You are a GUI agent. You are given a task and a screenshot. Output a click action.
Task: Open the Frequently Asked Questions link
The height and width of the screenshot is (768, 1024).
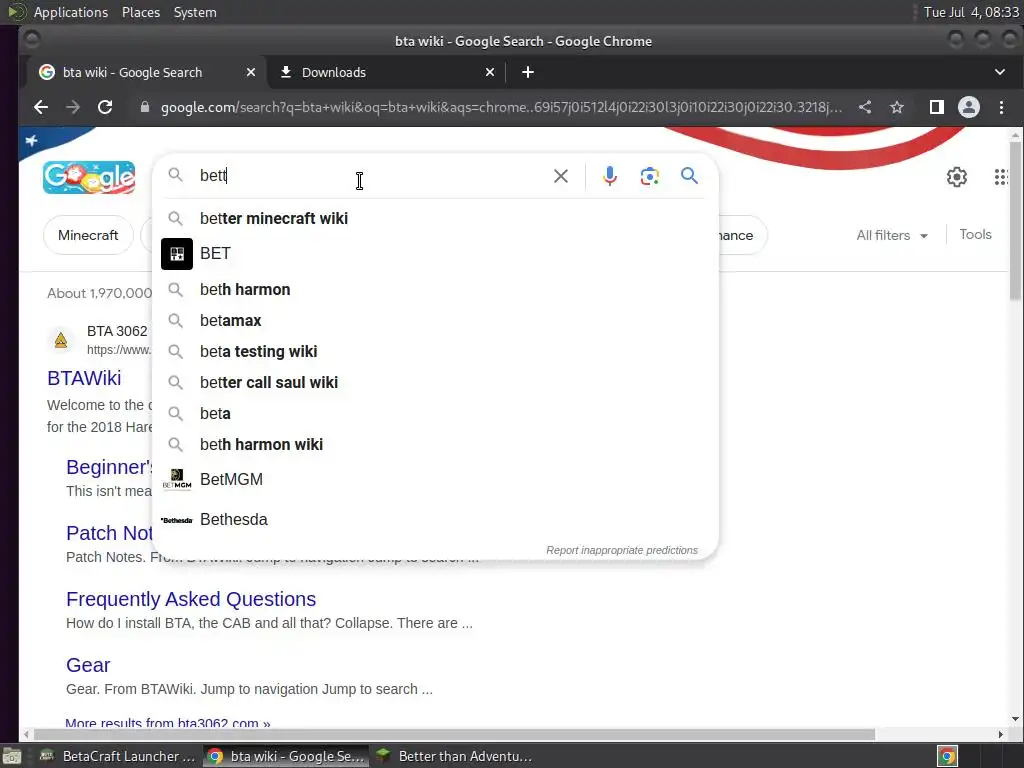click(x=191, y=600)
